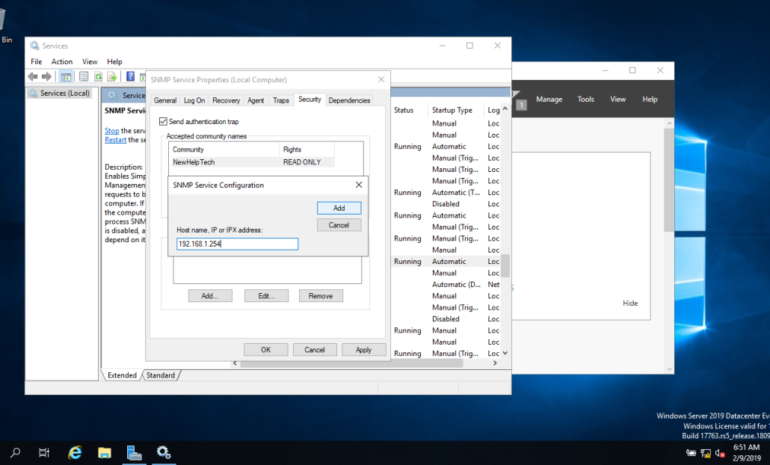Click the Refresh toolbar icon in Services
This screenshot has width=770, height=465.
click(98, 77)
